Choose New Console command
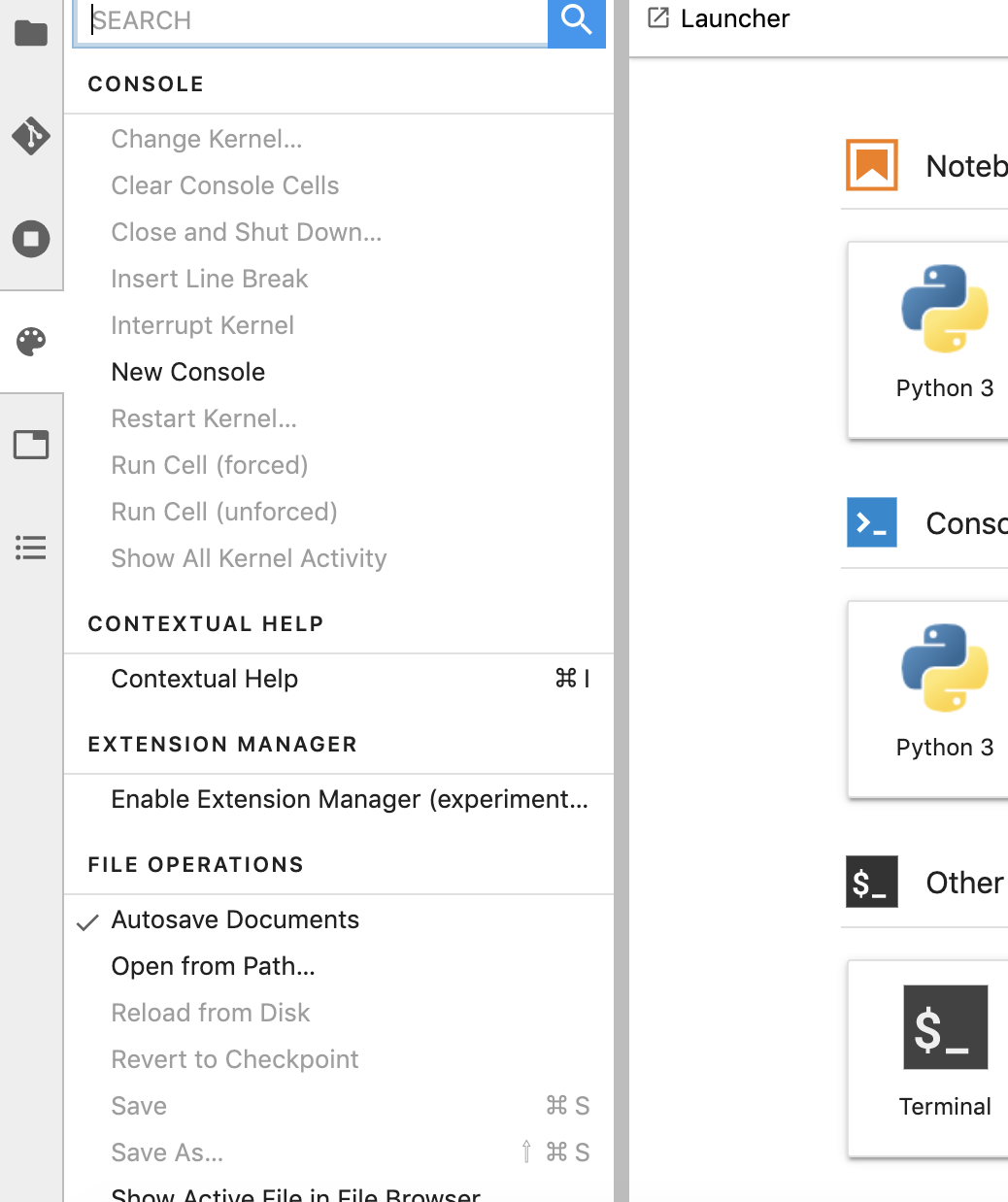 [188, 372]
